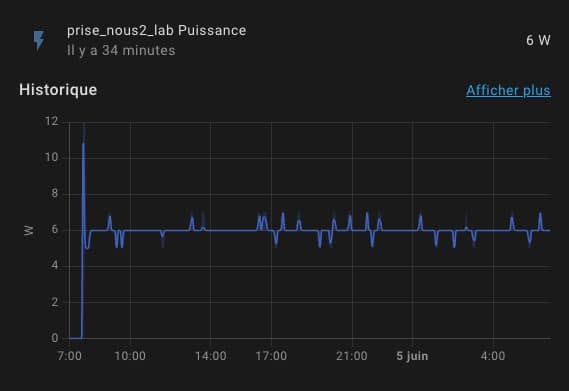Click the '6 W' current power value
This screenshot has width=569, height=391.
tap(538, 40)
